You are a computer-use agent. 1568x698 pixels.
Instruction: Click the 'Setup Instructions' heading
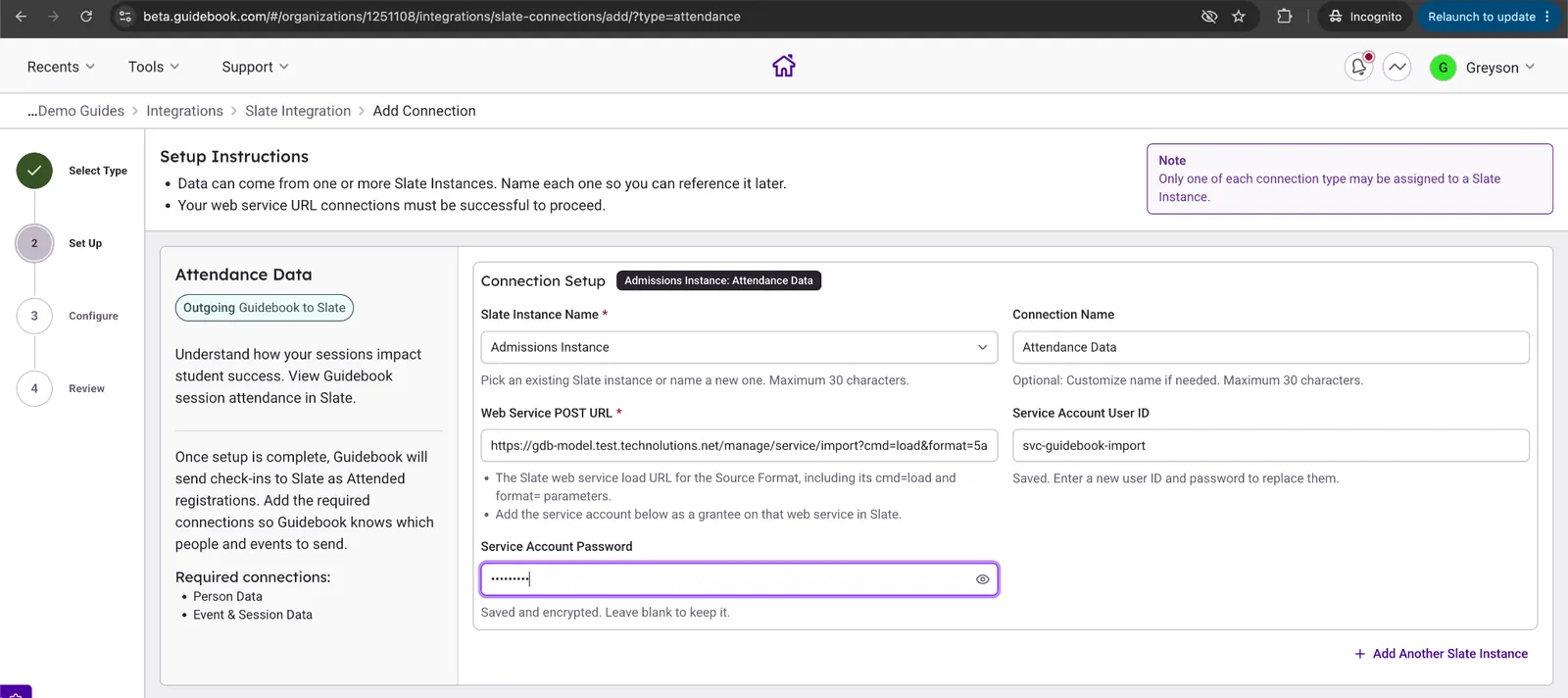click(234, 157)
